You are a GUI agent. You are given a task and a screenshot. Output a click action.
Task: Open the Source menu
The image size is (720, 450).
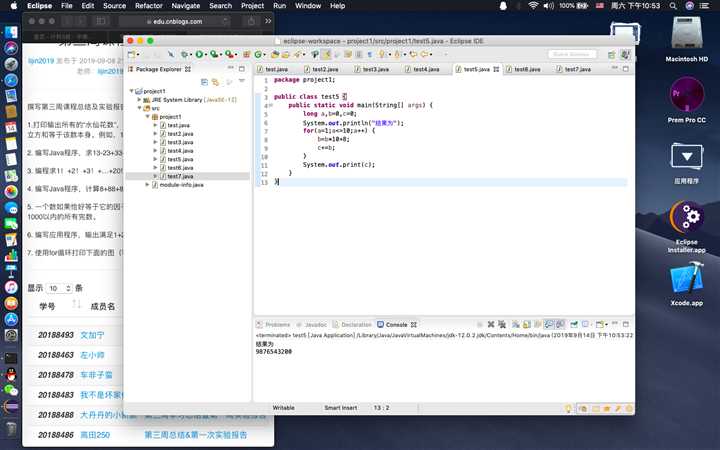tap(114, 6)
